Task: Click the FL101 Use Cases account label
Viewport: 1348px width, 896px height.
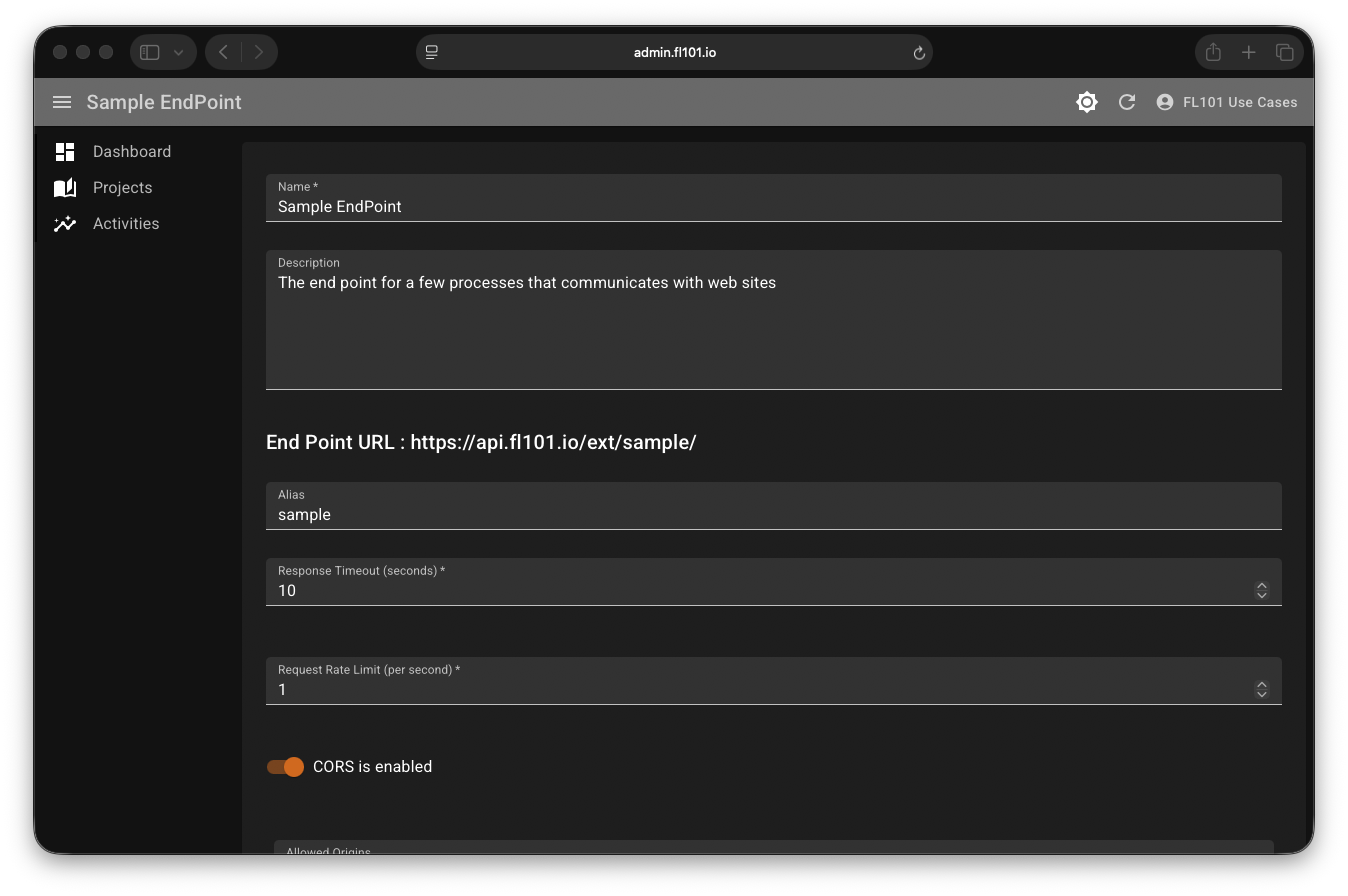Action: 1240,102
